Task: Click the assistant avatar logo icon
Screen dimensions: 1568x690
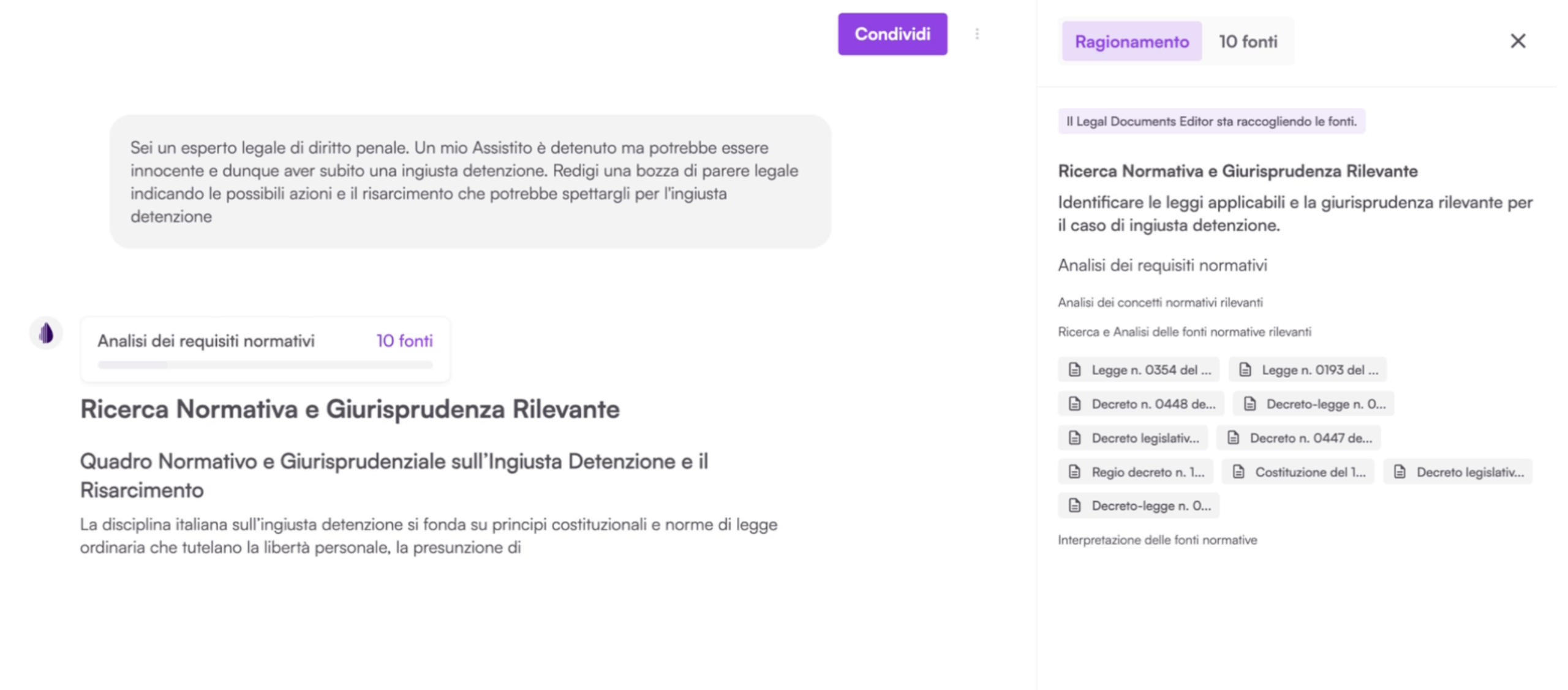Action: point(46,333)
